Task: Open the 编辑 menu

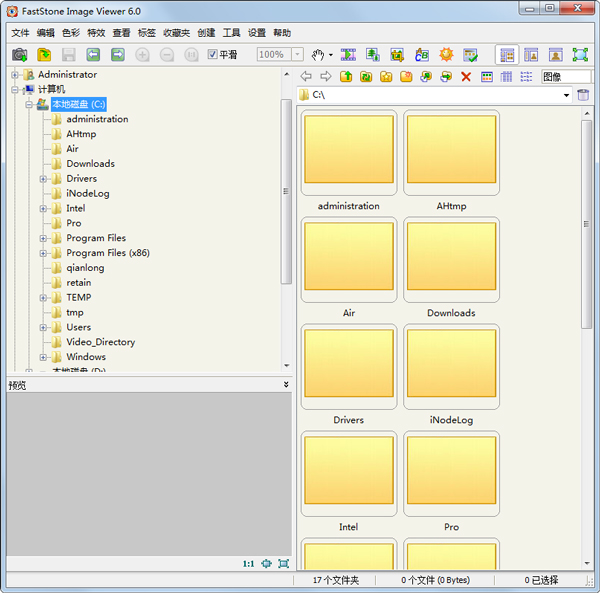Action: (46, 33)
